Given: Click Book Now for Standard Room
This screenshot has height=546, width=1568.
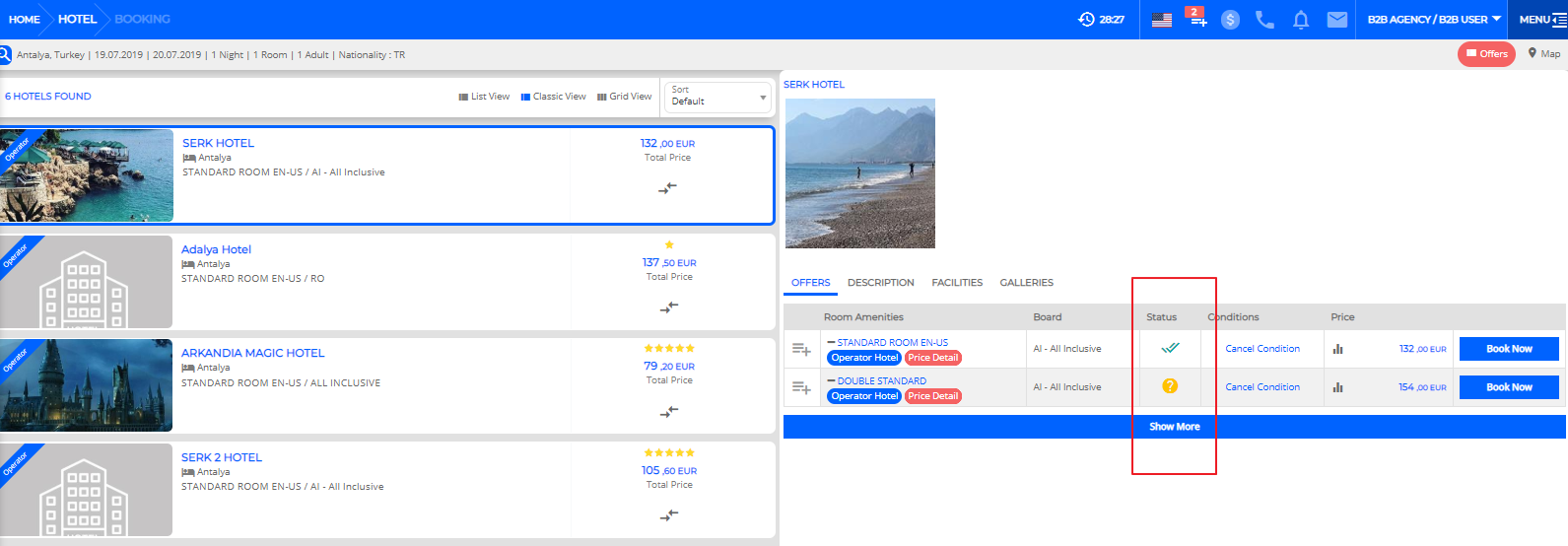Looking at the screenshot, I should coord(1509,349).
